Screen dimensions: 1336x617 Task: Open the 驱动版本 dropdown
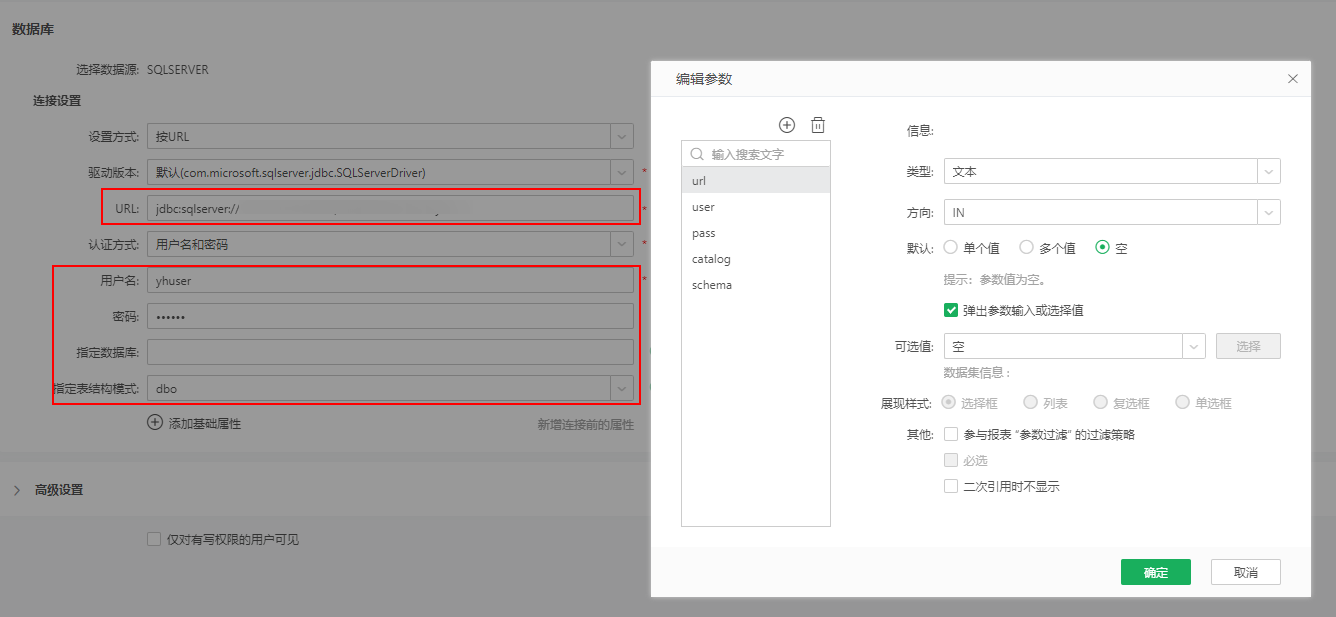click(621, 171)
